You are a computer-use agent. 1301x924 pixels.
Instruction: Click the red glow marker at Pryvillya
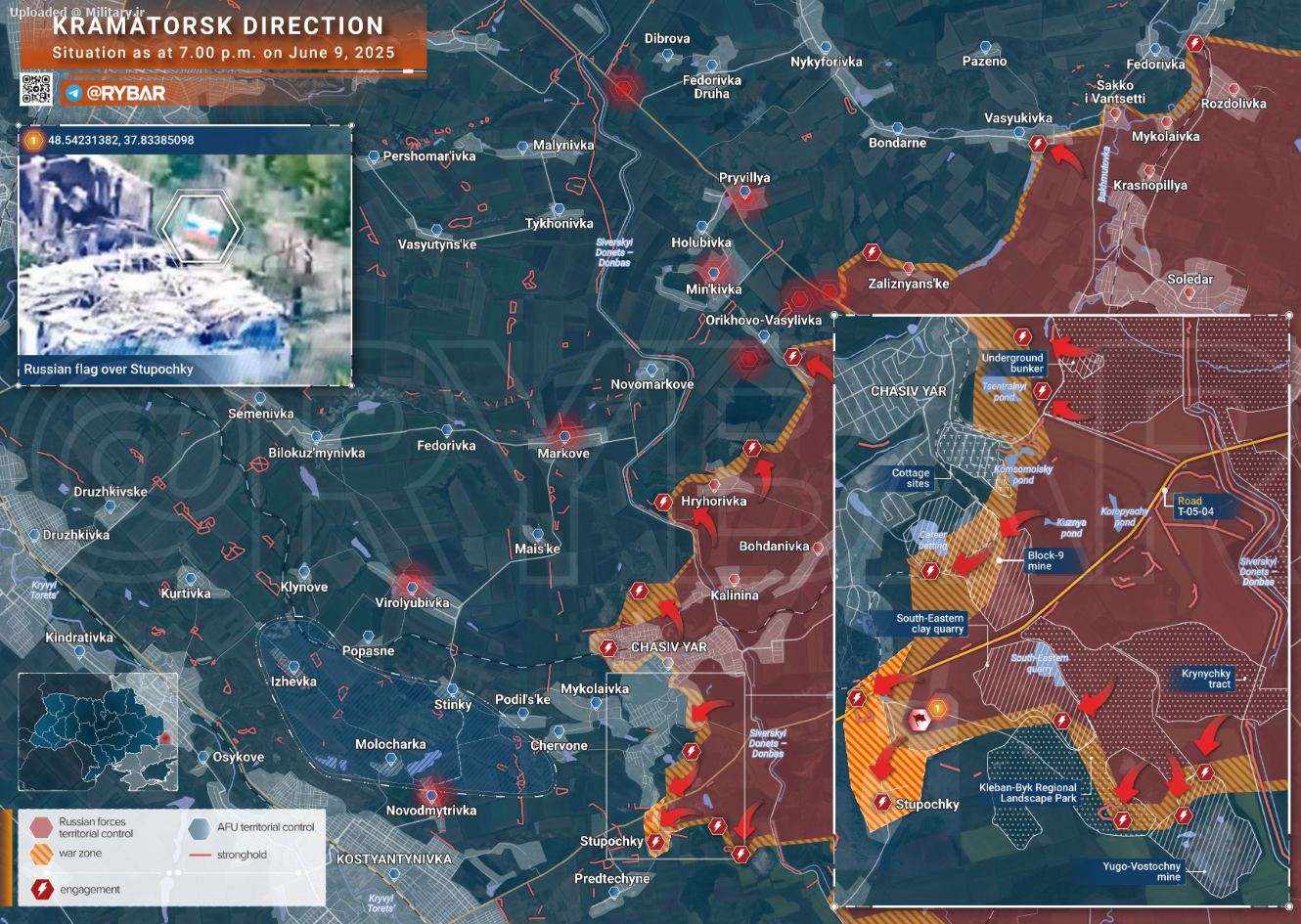click(745, 194)
